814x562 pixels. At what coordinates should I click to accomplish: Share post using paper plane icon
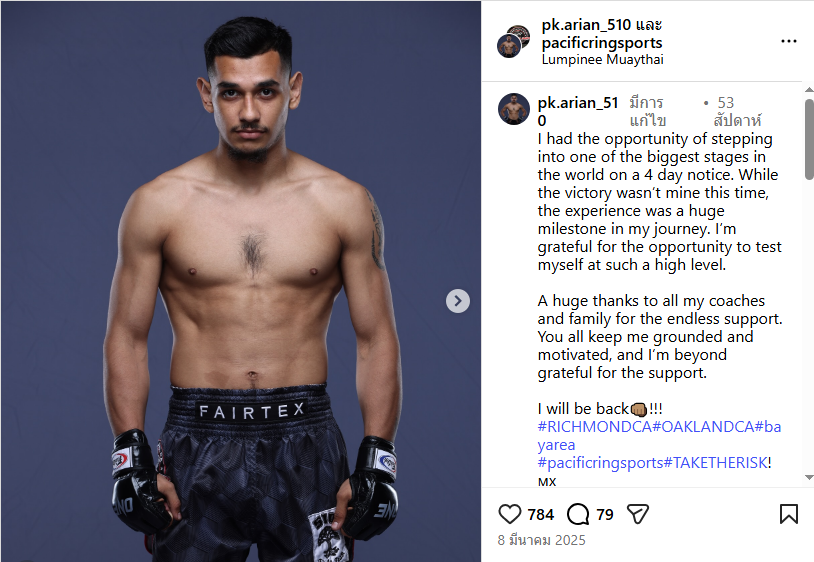pyautogui.click(x=638, y=514)
